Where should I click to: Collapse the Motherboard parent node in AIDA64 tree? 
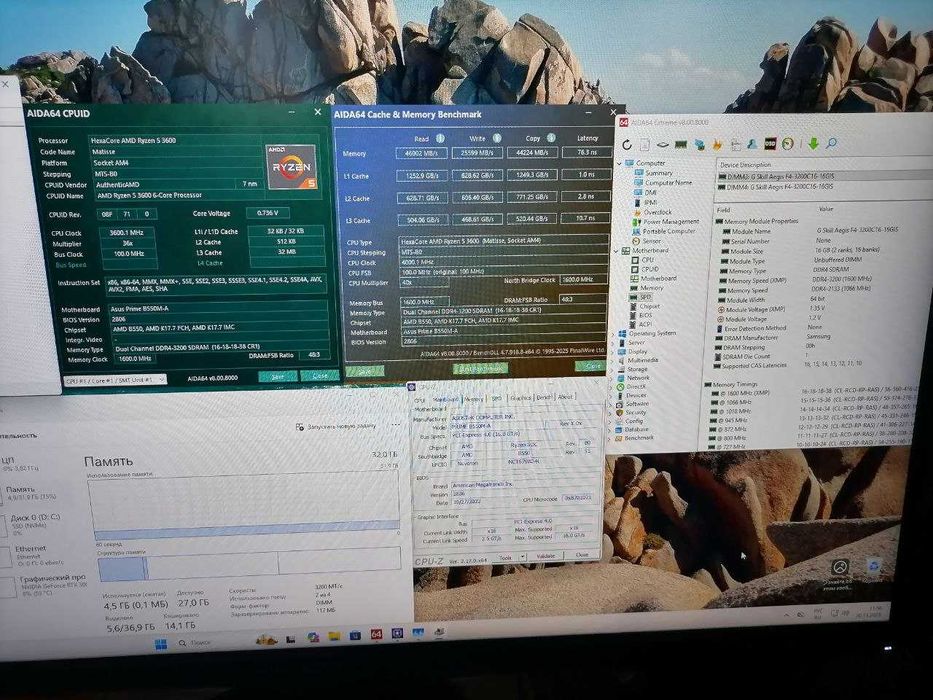[x=616, y=251]
